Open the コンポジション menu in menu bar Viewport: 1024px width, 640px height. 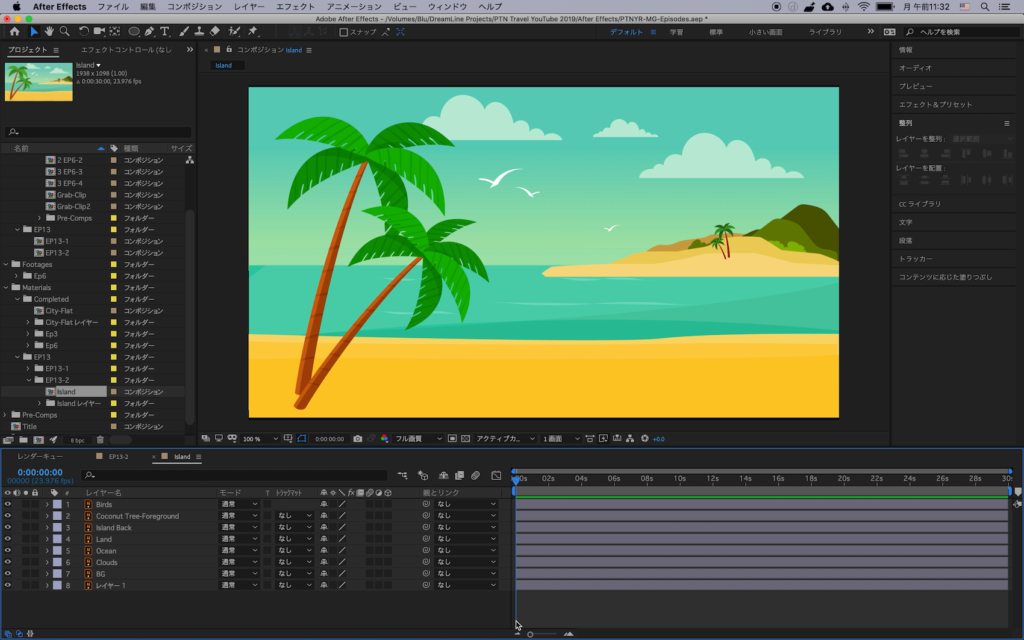(x=195, y=6)
